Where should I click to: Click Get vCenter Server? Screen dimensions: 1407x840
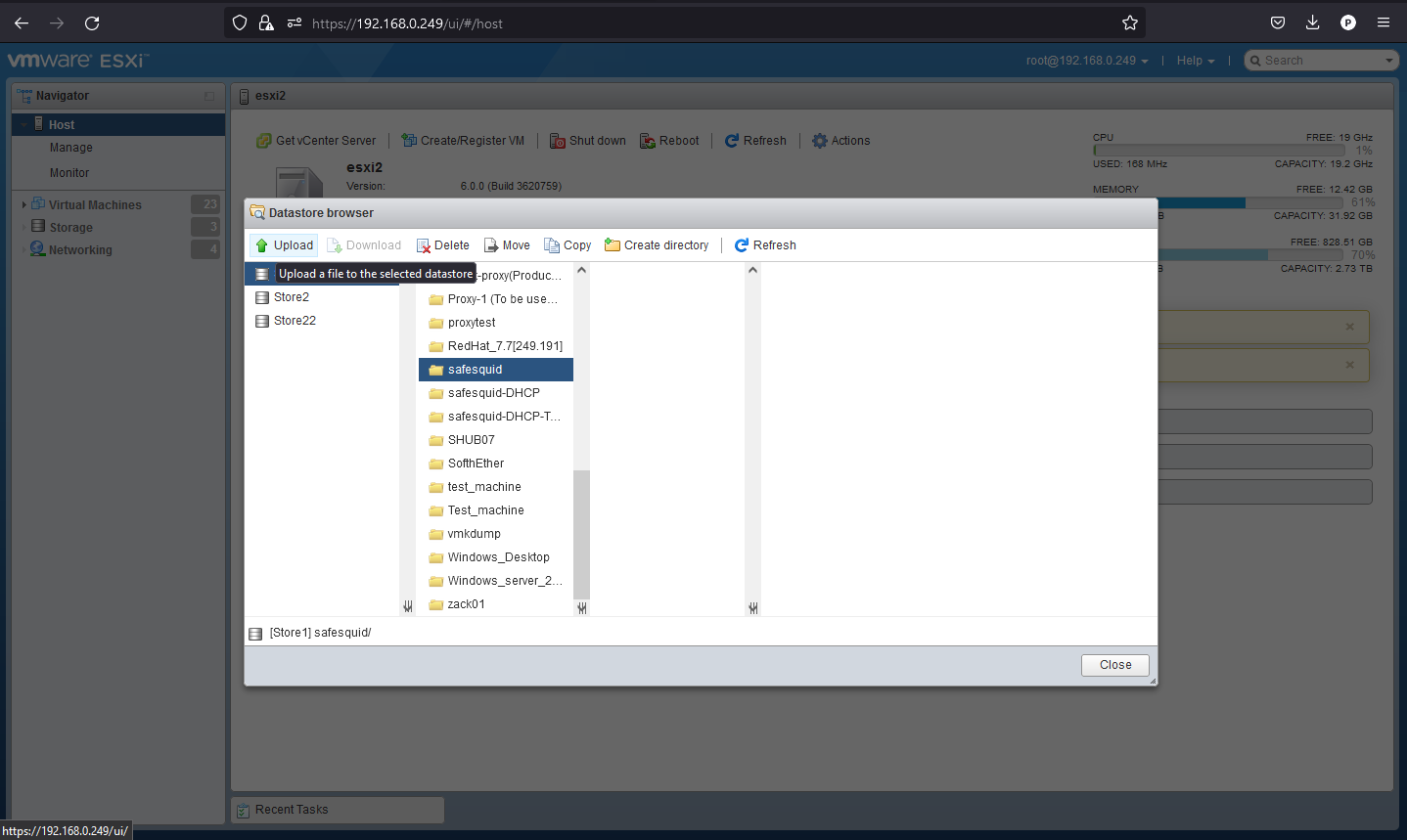tap(316, 141)
